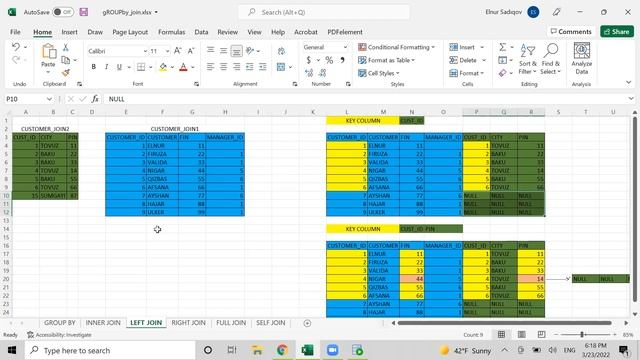Open the RIGHT JOIN sheet tab
The image size is (640, 360).
pyautogui.click(x=188, y=322)
